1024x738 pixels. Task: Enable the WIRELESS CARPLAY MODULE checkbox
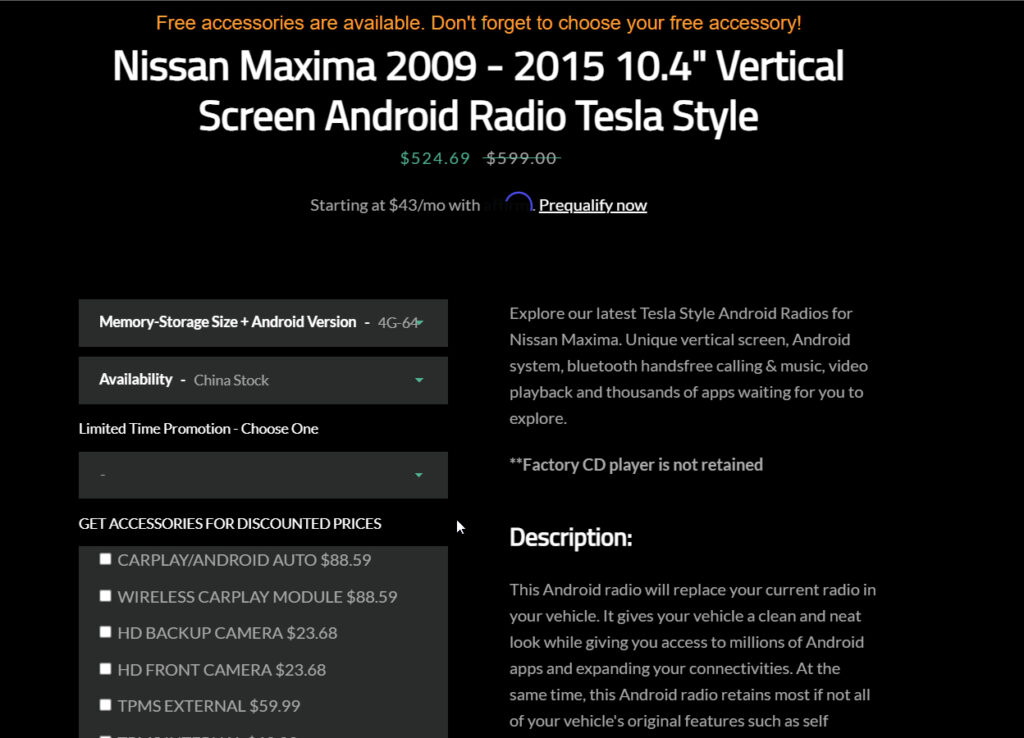[x=106, y=596]
